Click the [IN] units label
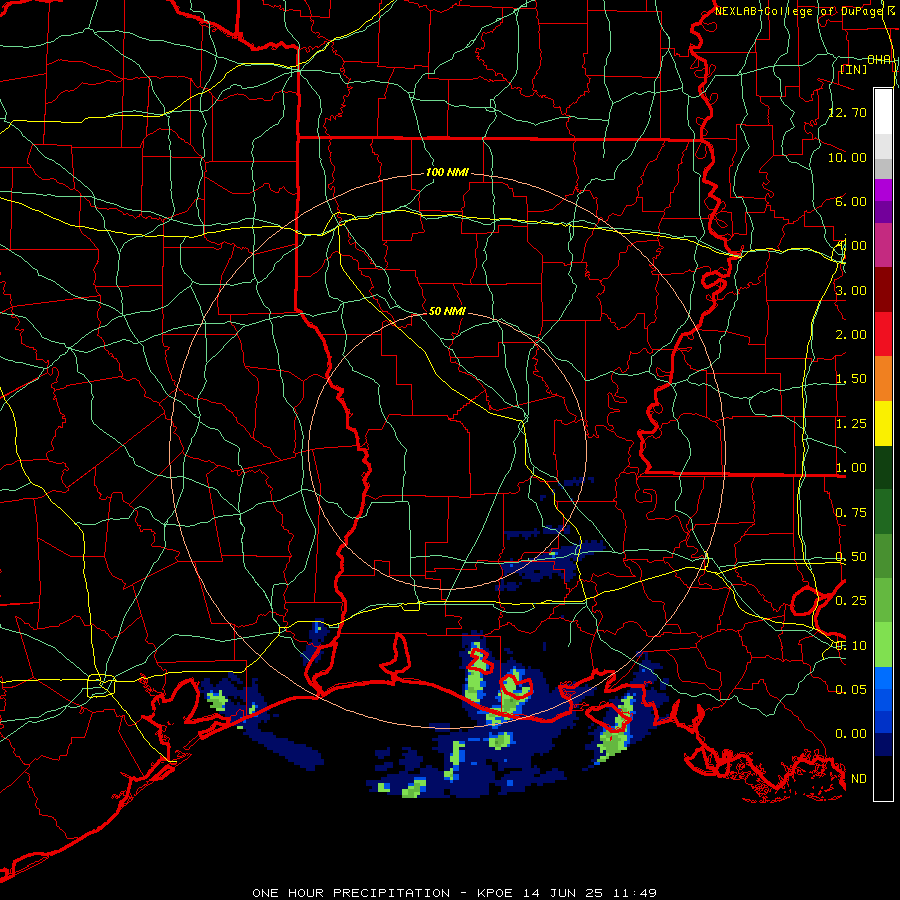The image size is (900, 900). click(x=854, y=69)
